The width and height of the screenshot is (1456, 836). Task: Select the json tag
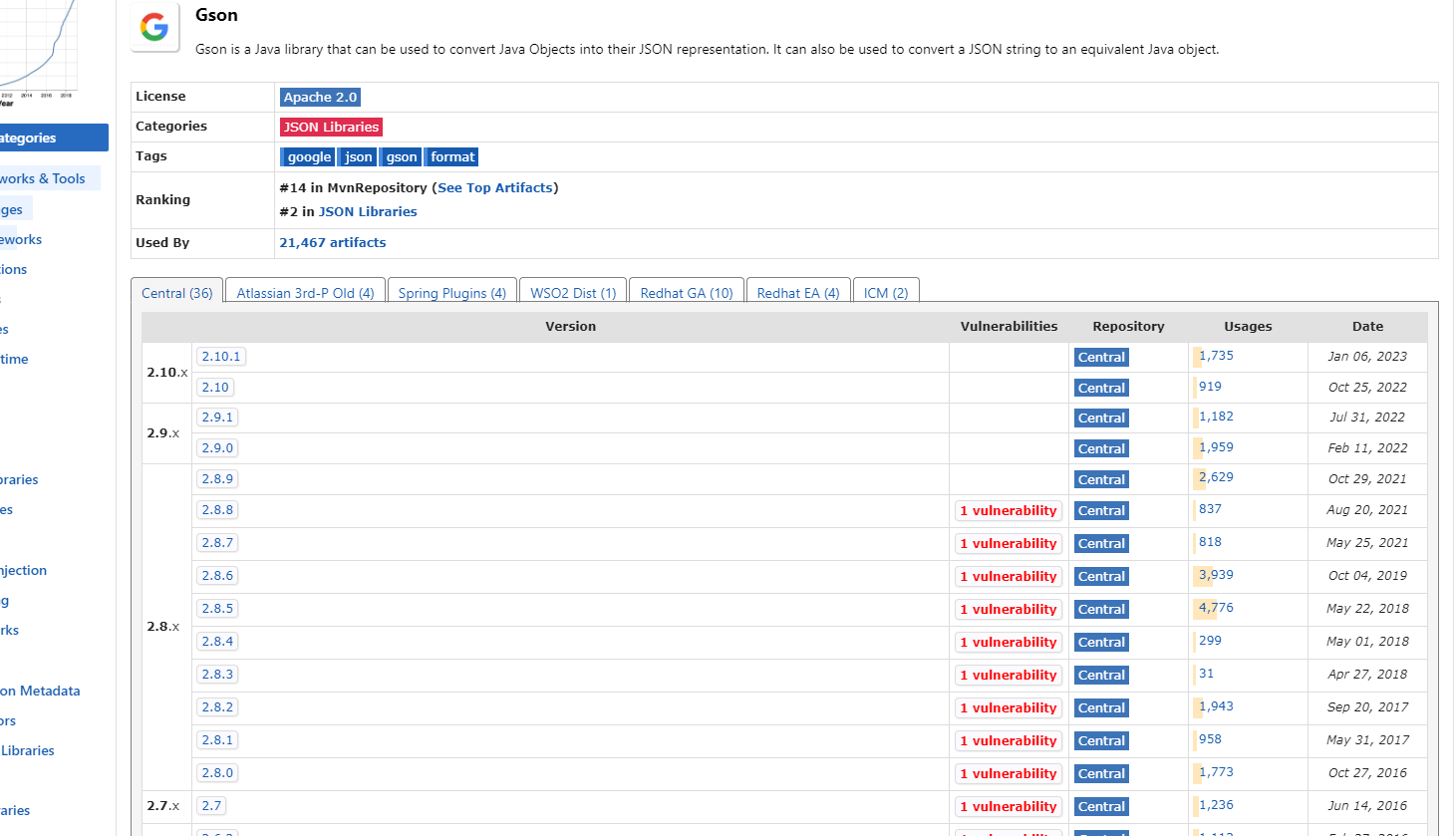coord(358,156)
